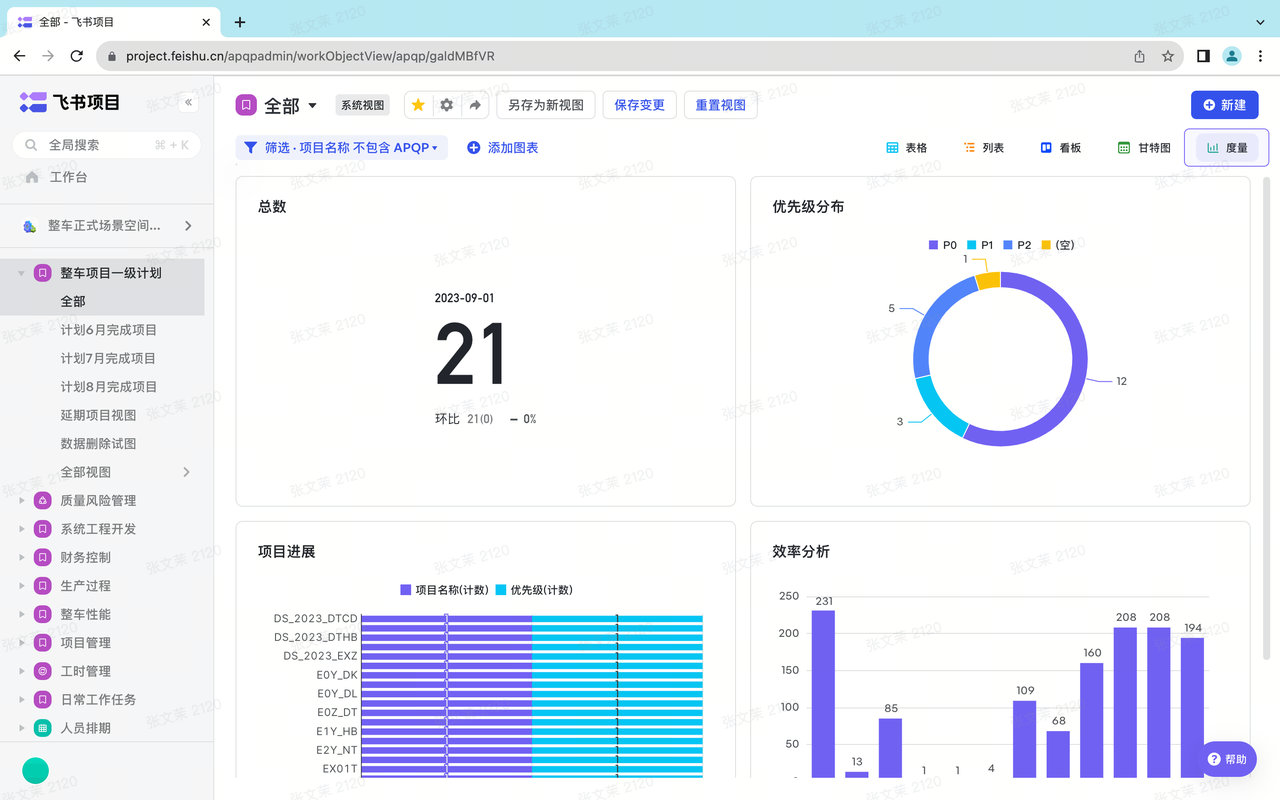Open the filter 项目名称 不包含 APQP dropdown
Screen dimensions: 1280x800
pos(341,147)
